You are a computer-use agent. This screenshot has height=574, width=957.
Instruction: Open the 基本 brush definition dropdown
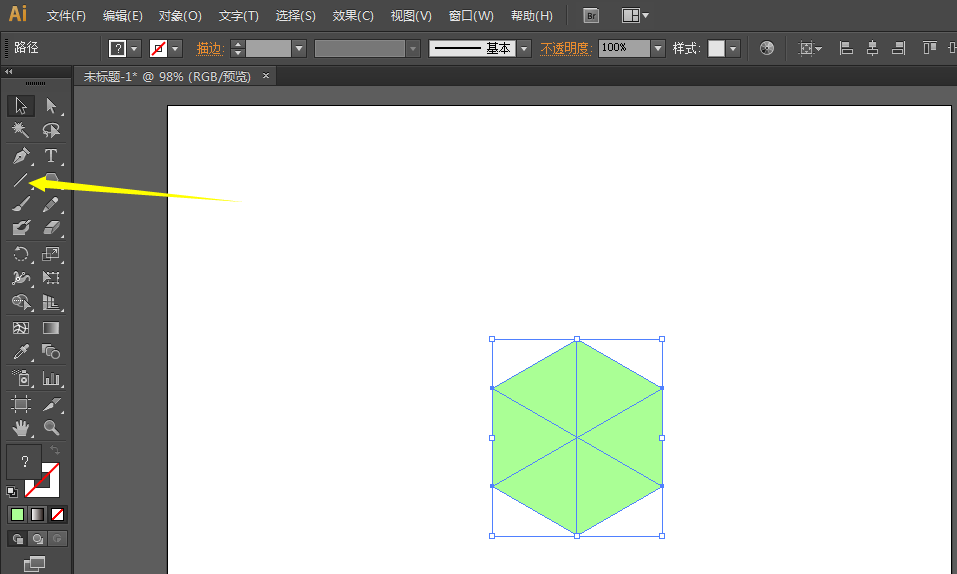click(x=523, y=48)
